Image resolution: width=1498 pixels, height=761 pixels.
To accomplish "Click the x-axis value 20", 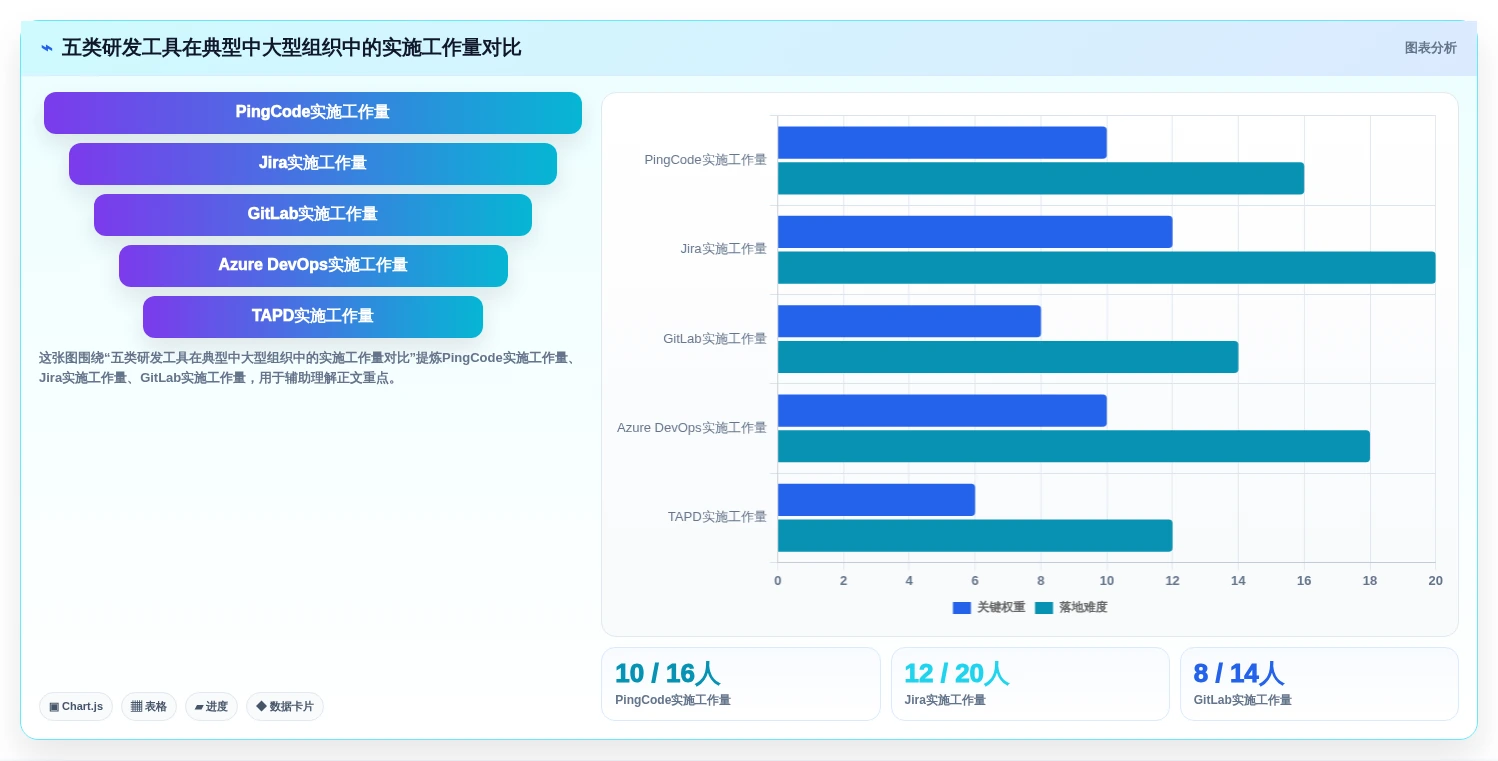I will 1435,581.
